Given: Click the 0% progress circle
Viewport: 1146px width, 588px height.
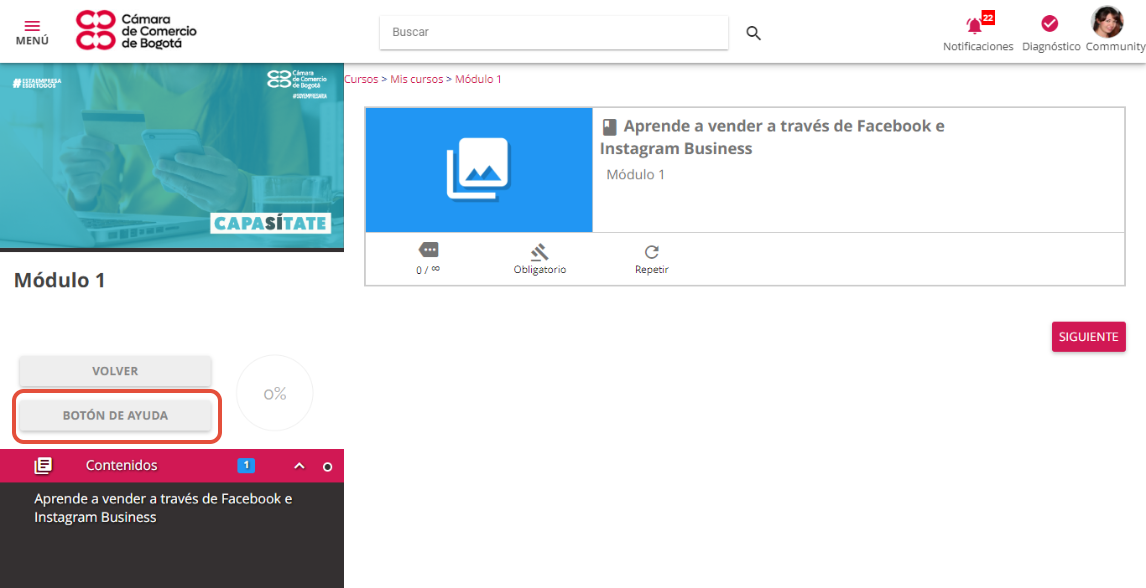Looking at the screenshot, I should [275, 394].
